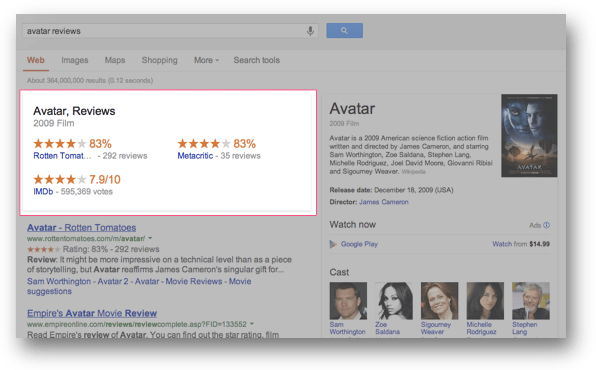Open the Metacritic rating link

point(195,156)
